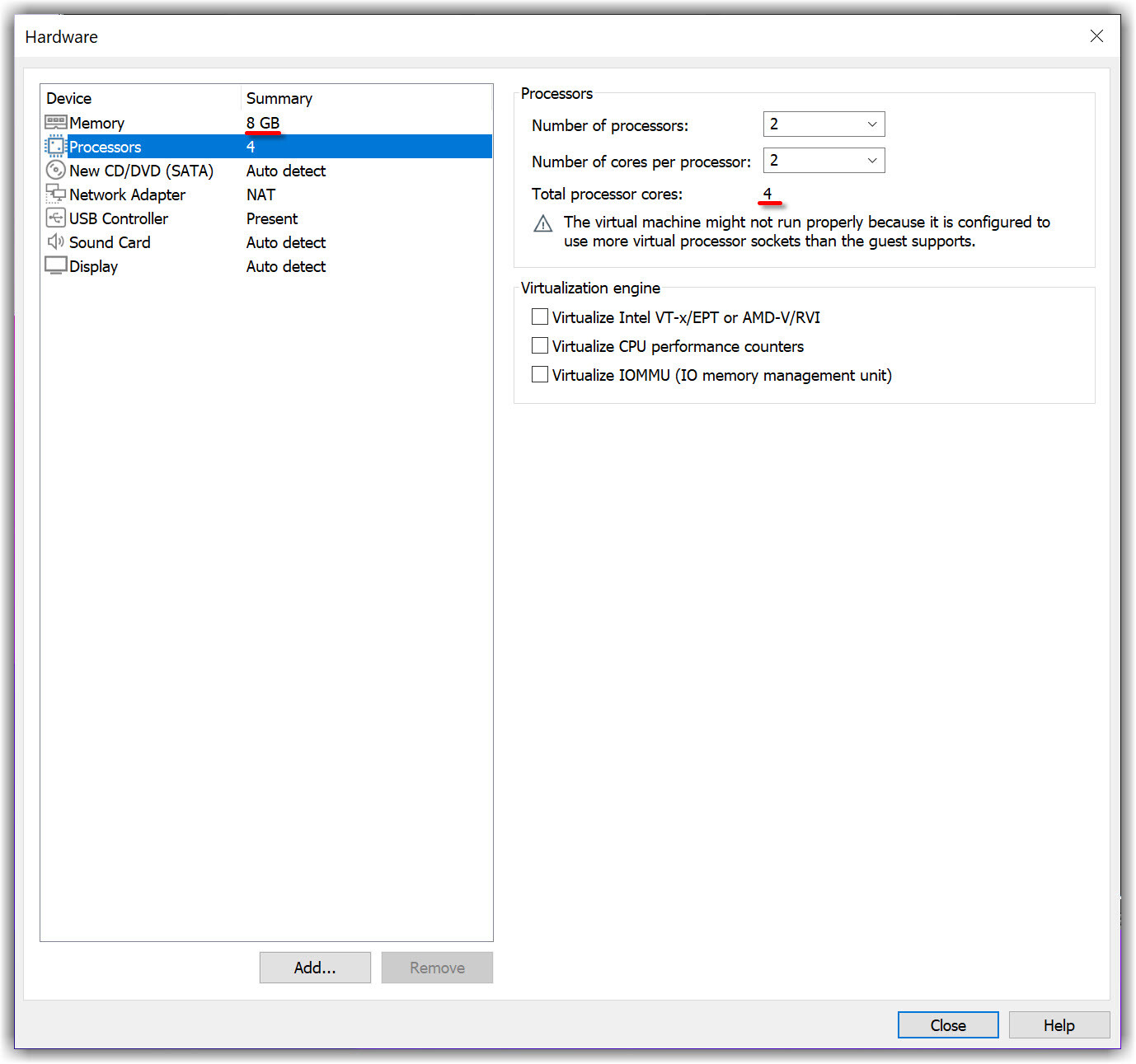Enable Virtualize IOMMU checkbox
This screenshot has height=1064, width=1136.
[x=540, y=375]
